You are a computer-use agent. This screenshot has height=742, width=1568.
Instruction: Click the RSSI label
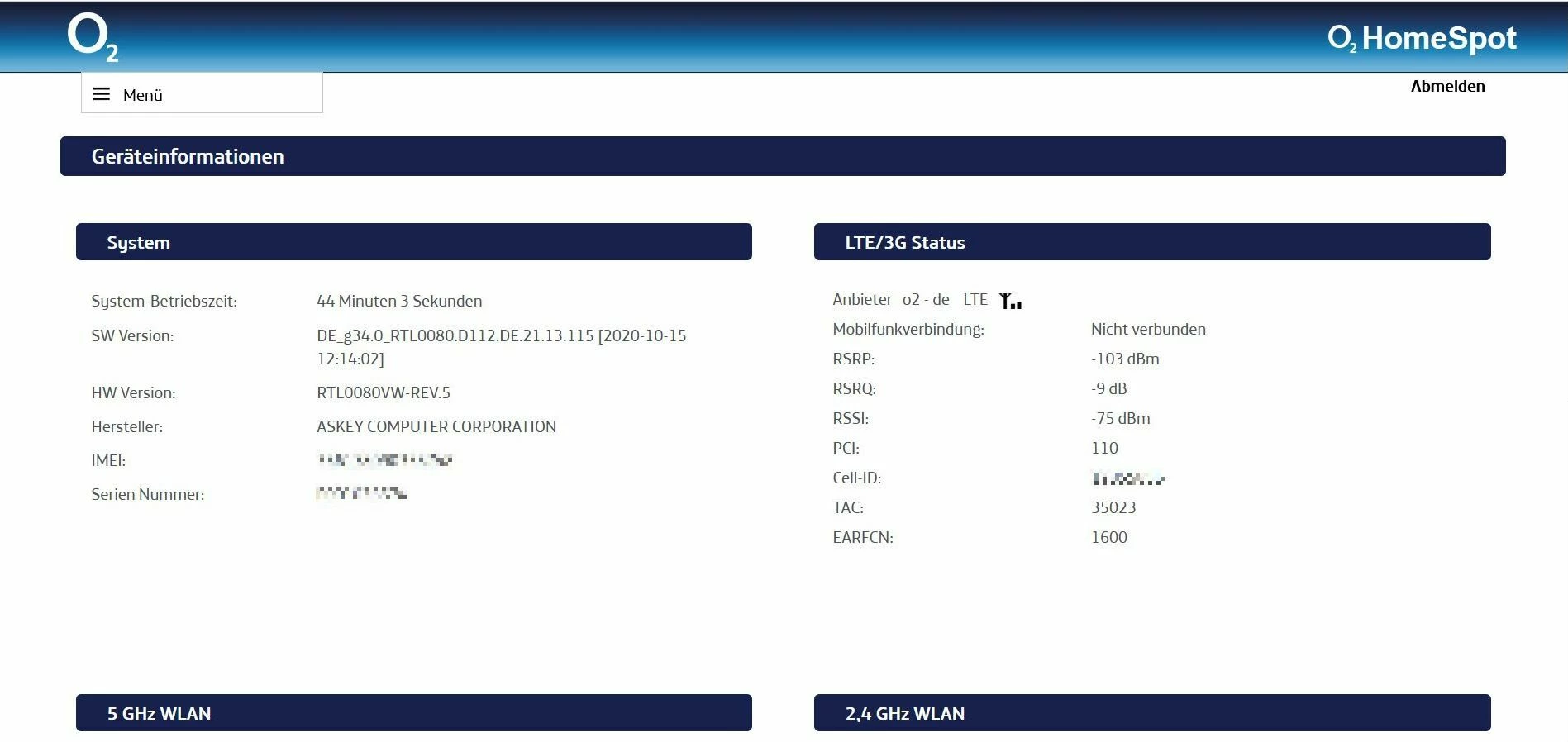tap(851, 418)
